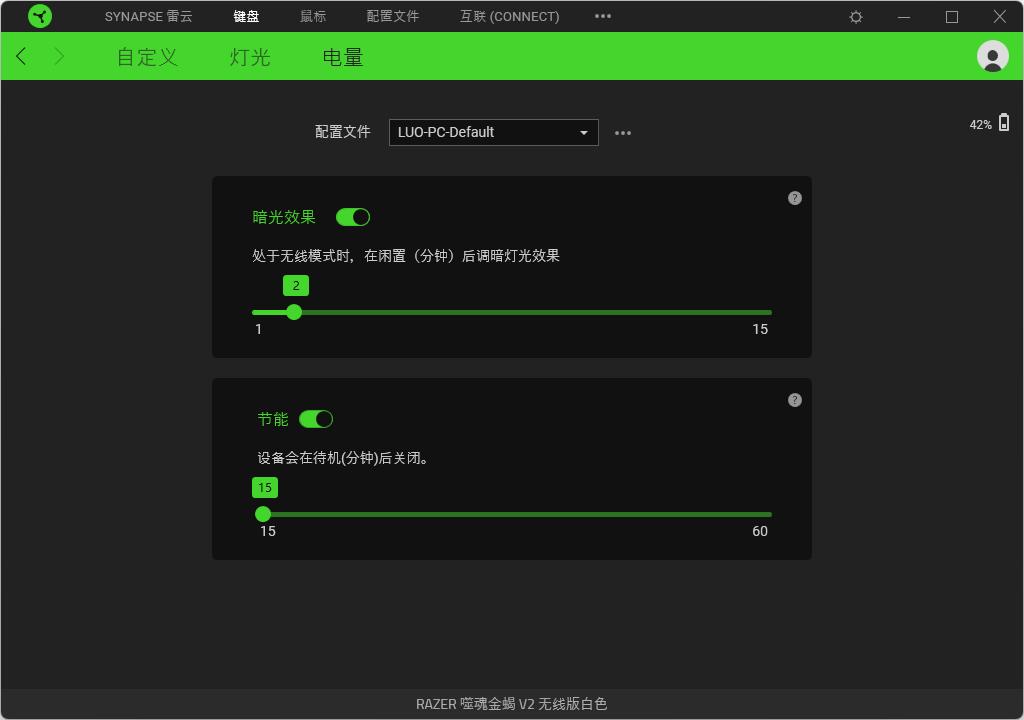Viewport: 1024px width, 720px height.
Task: Click the dropdown arrow next to 配置文件
Action: (583, 132)
